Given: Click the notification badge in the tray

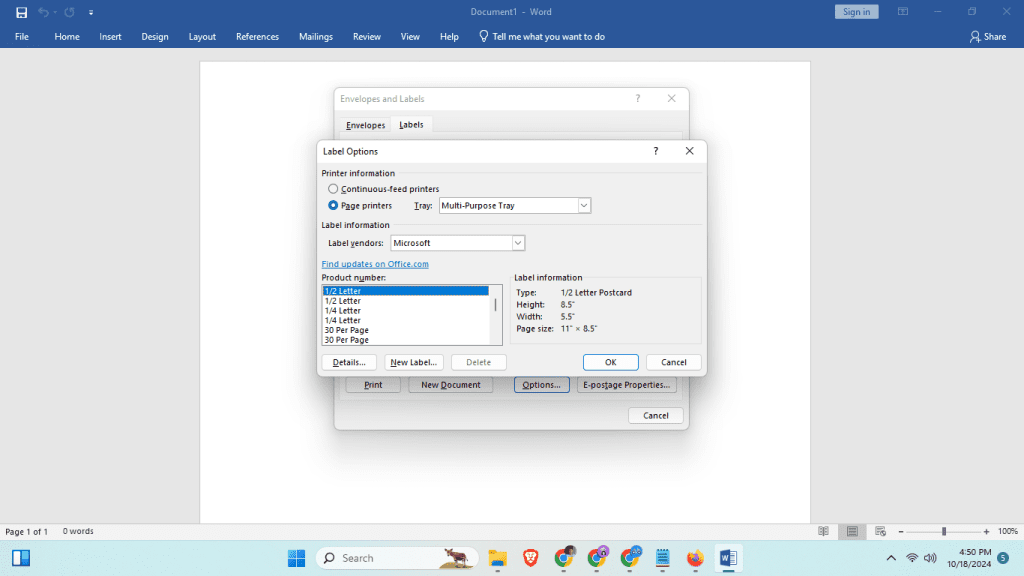Looking at the screenshot, I should pyautogui.click(x=1003, y=558).
